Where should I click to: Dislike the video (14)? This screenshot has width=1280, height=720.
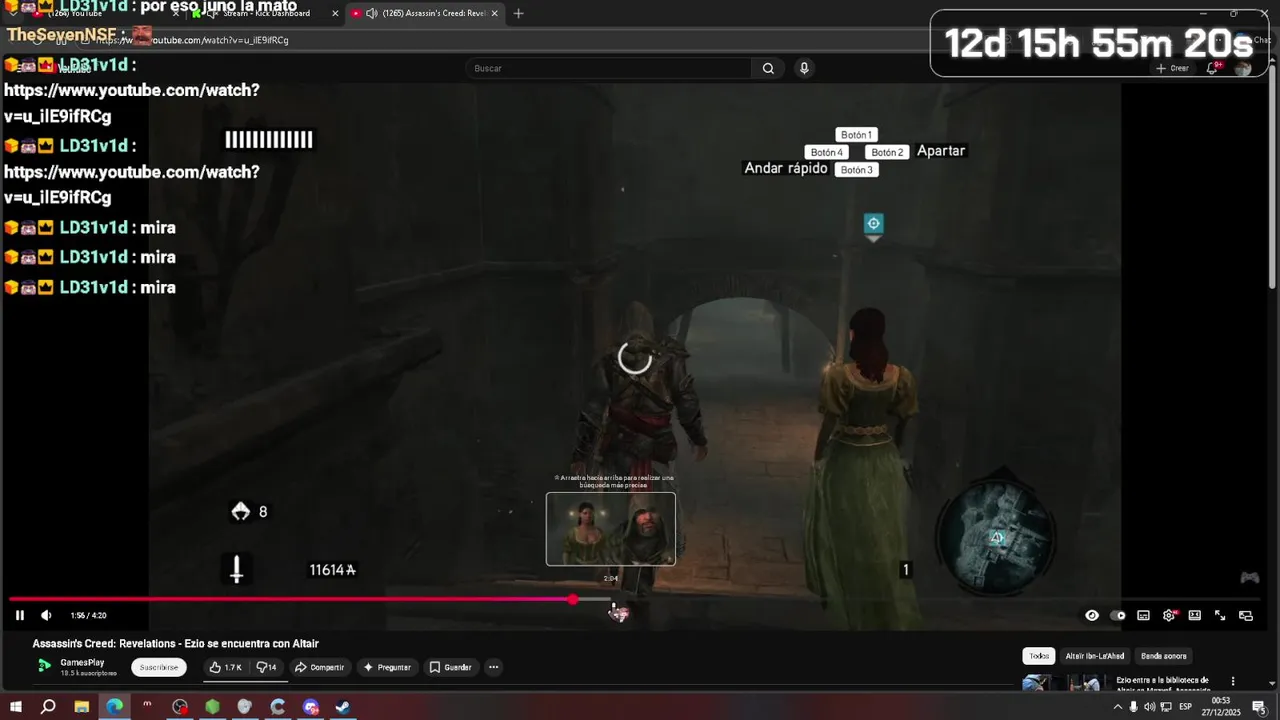[267, 667]
